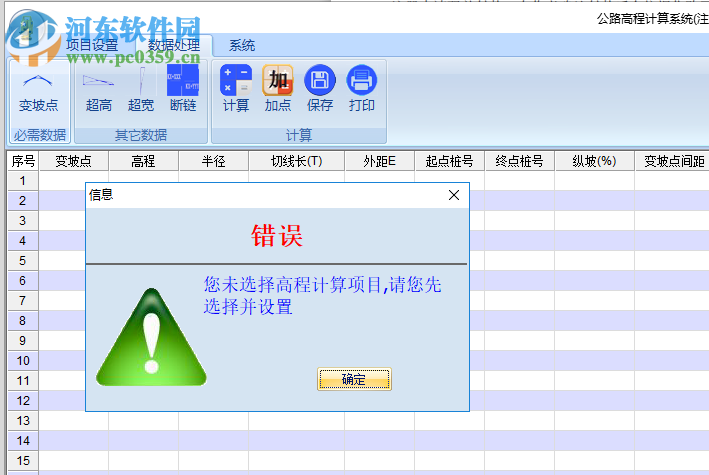The width and height of the screenshot is (709, 475).
Task: Click the 变坡点 column header
Action: click(74, 161)
